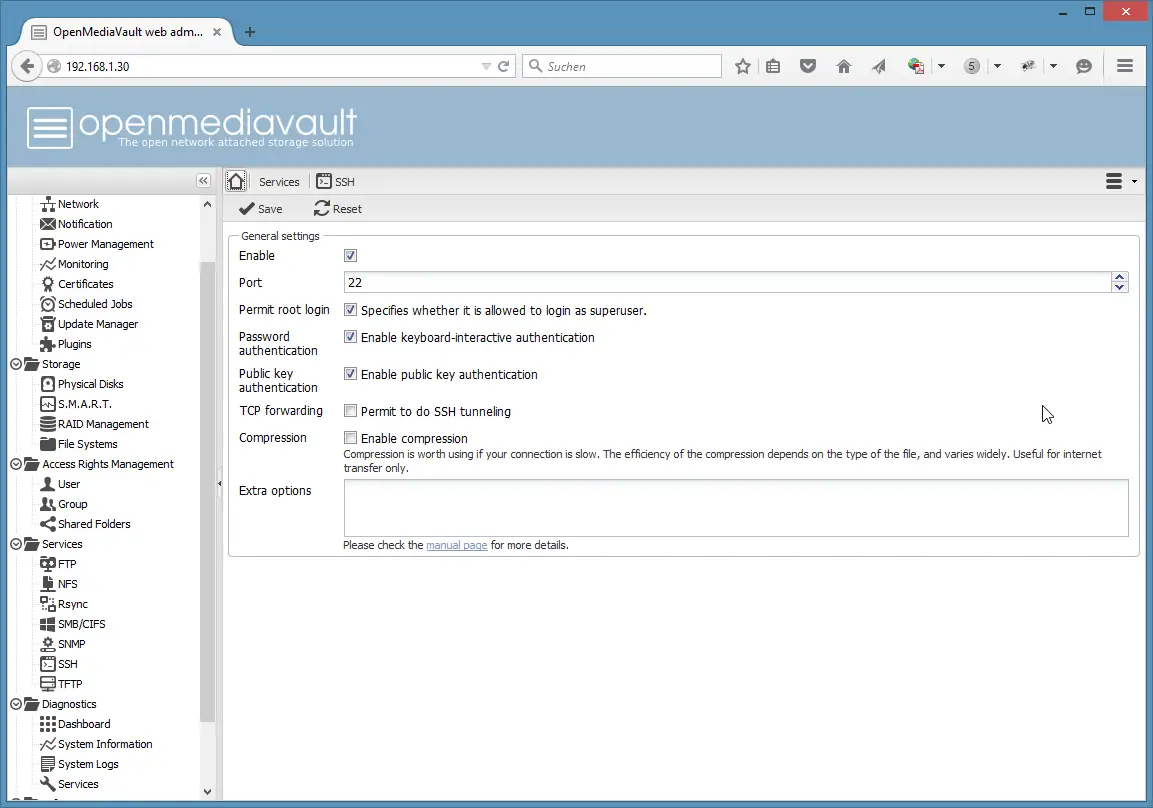Open a new browser tab
The width and height of the screenshot is (1153, 808).
pyautogui.click(x=250, y=32)
